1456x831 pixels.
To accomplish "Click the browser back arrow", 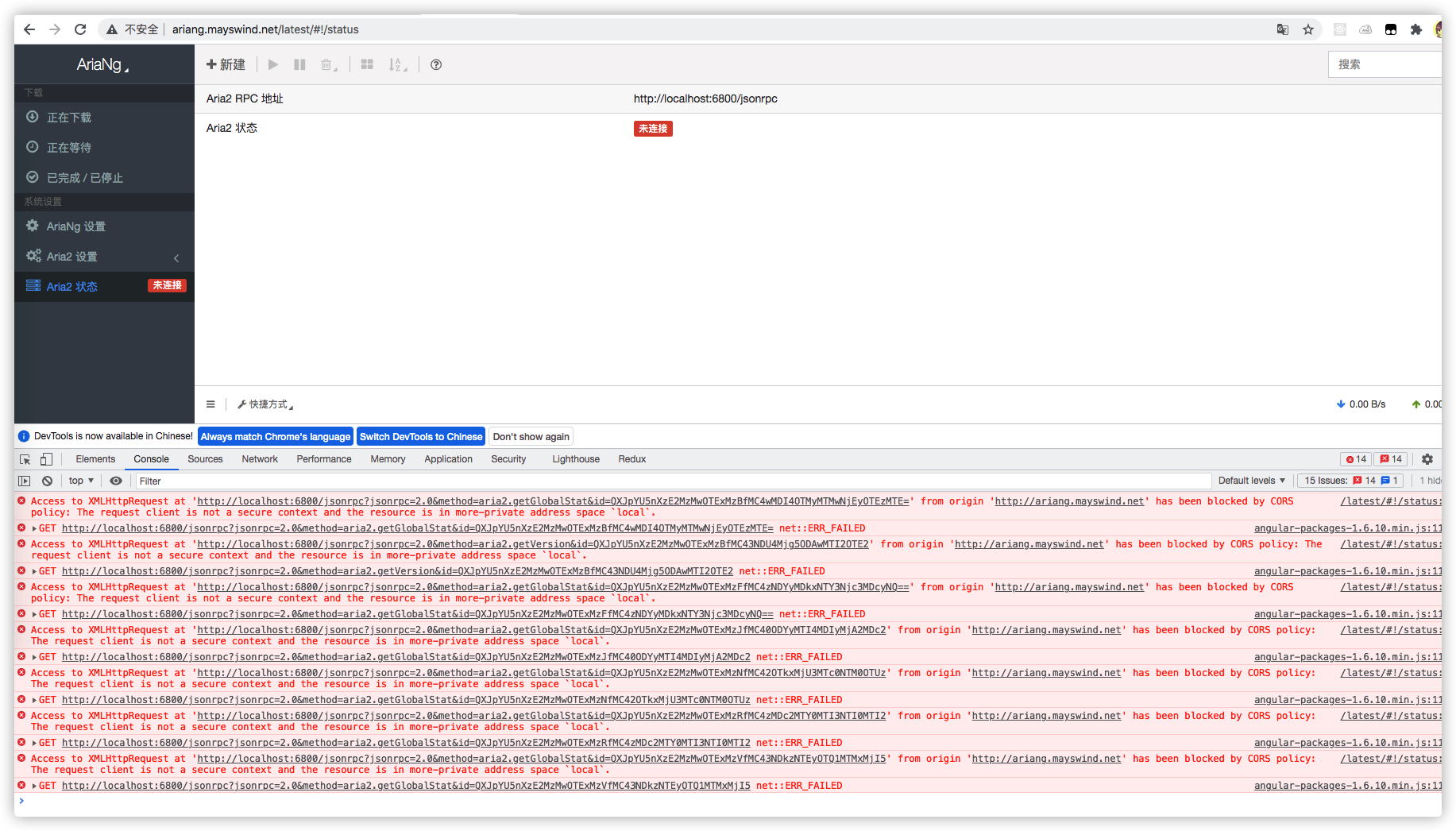I will 29,29.
